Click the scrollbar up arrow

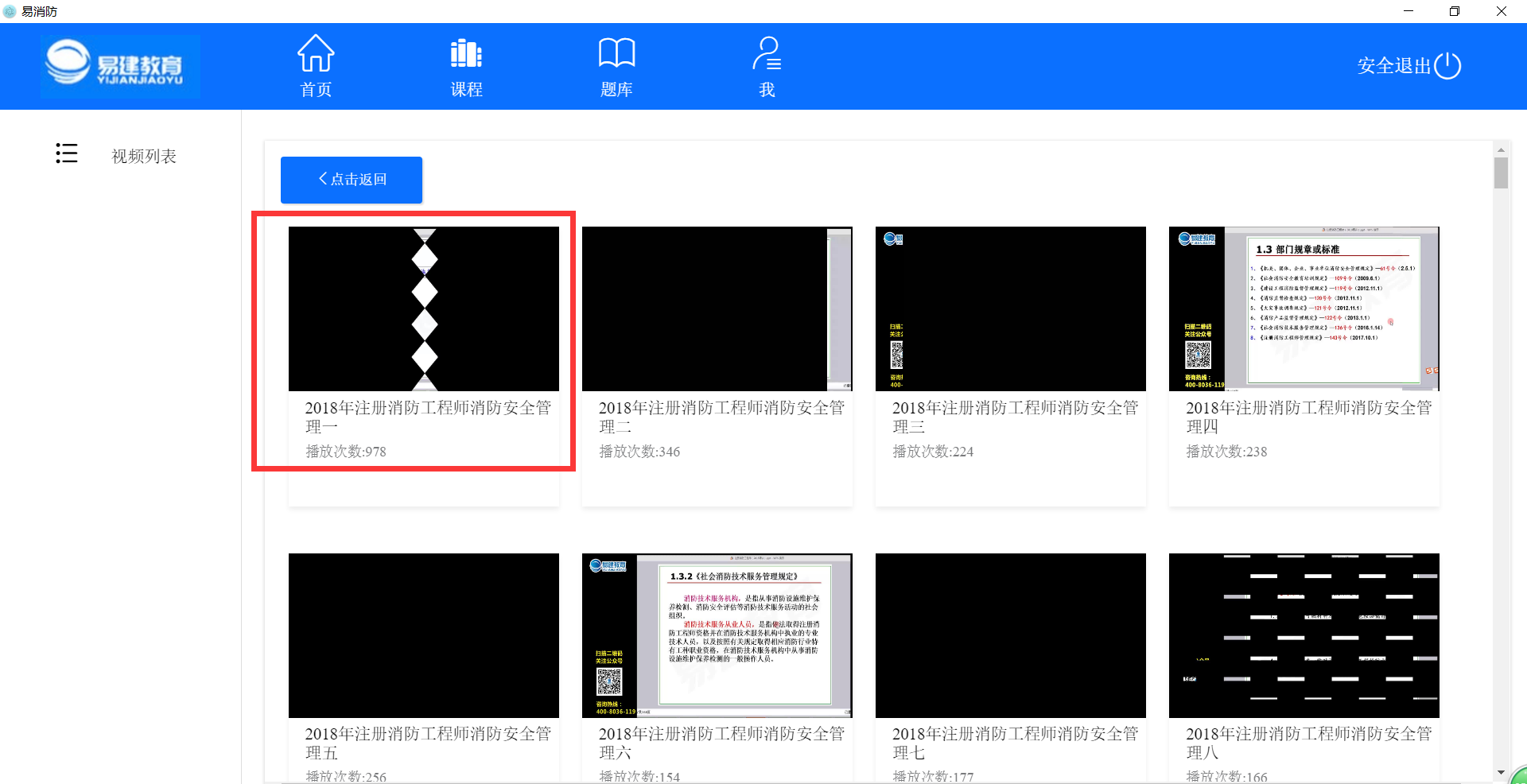click(x=1501, y=149)
